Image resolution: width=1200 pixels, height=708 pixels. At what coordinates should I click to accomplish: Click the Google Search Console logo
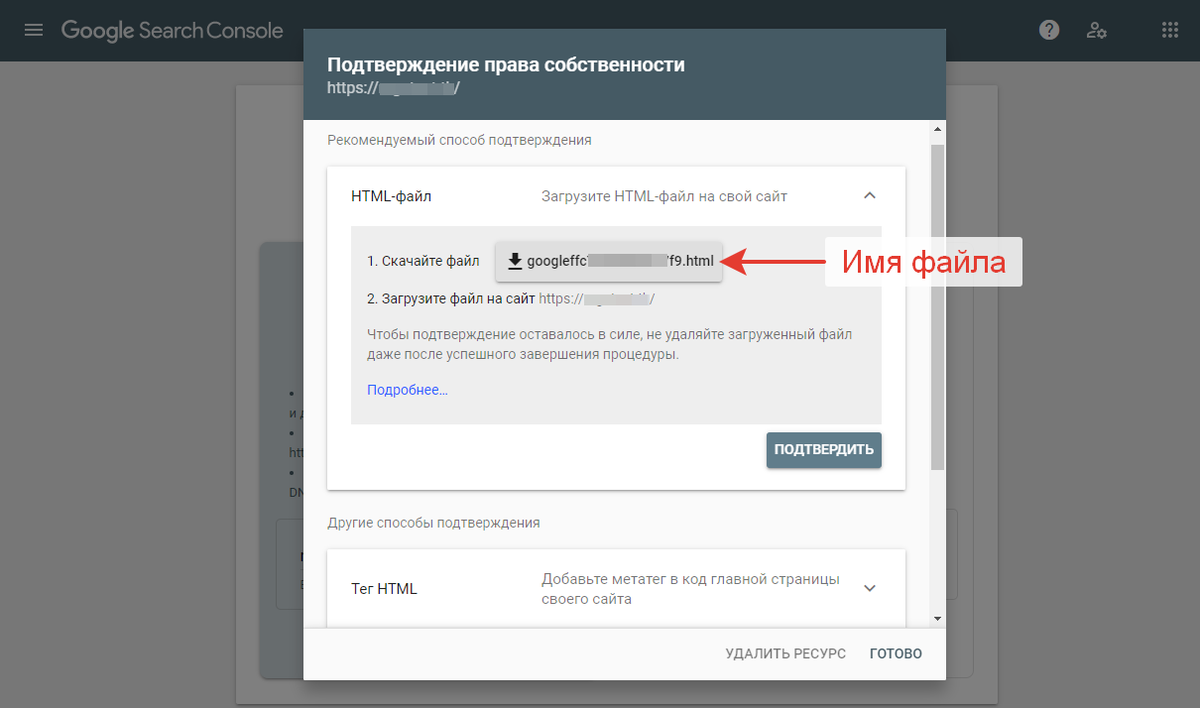[172, 30]
